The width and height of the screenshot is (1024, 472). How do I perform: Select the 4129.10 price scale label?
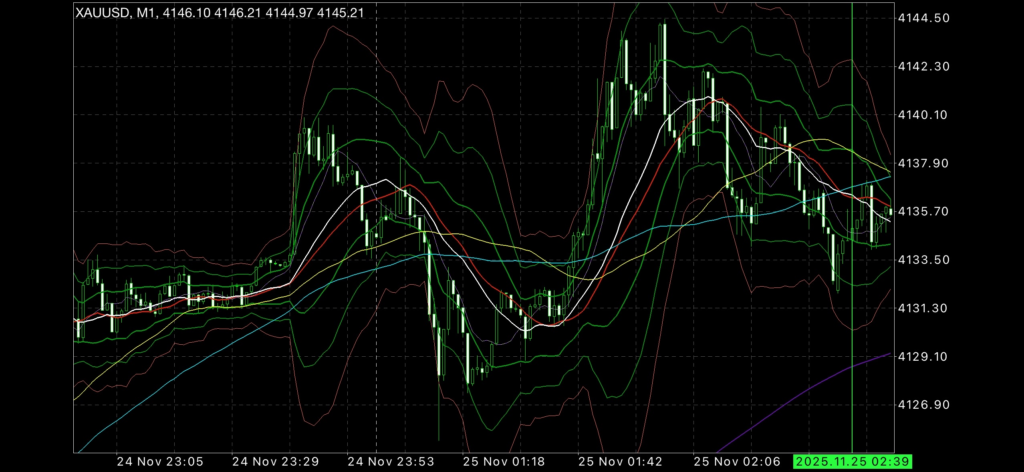tap(924, 357)
